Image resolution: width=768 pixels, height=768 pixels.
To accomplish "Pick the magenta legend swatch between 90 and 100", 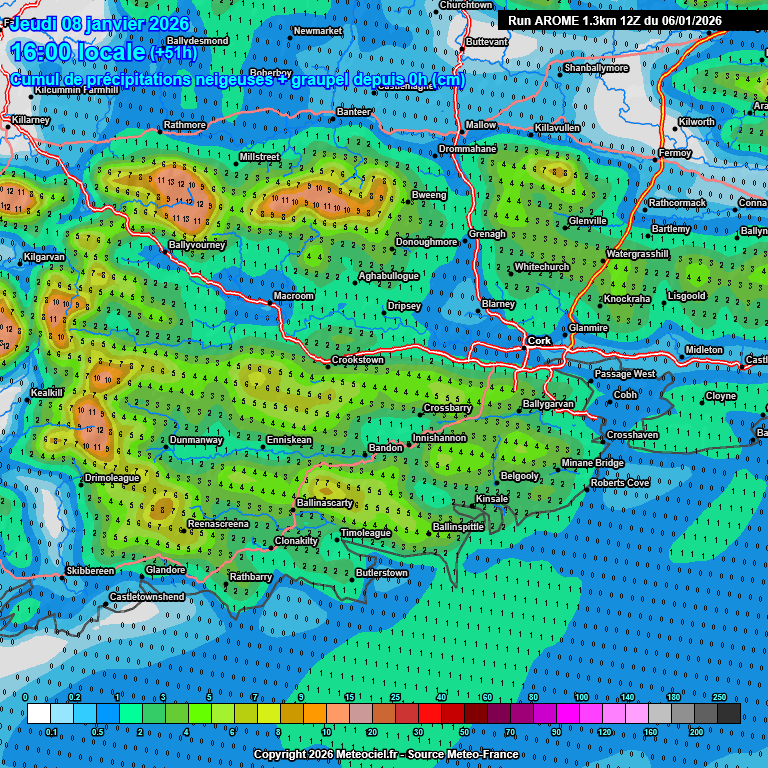I will click(x=568, y=714).
